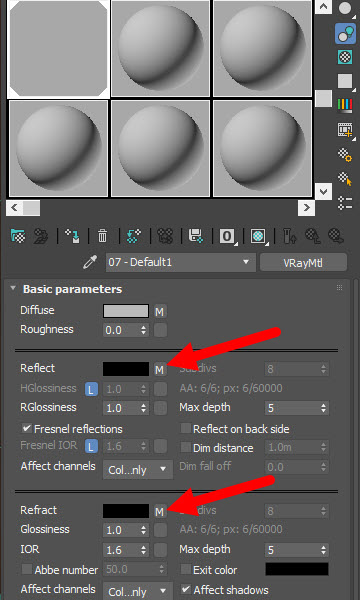Enable the Dim distance checkbox

click(186, 447)
